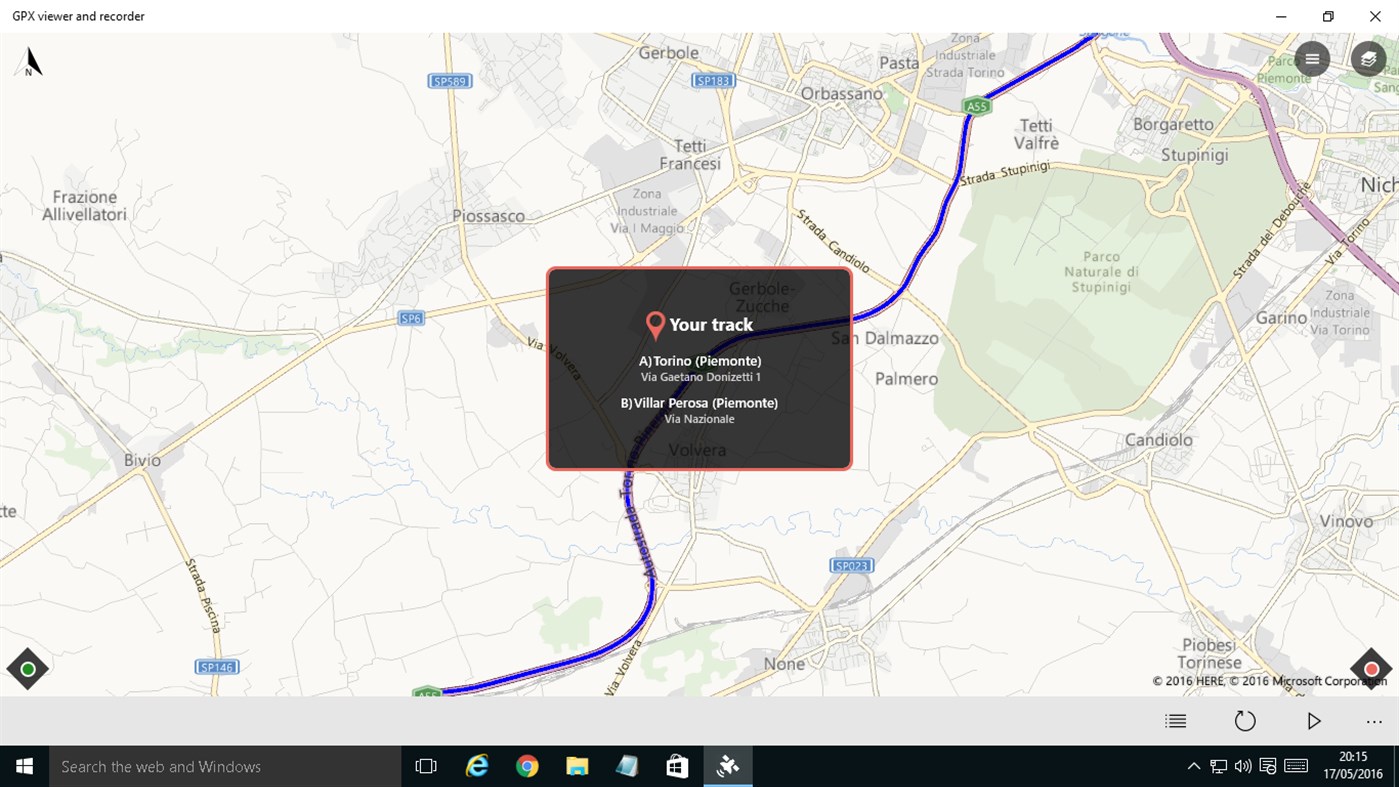This screenshot has width=1399, height=787.
Task: Open More options with the ellipsis icon
Action: 1372,720
